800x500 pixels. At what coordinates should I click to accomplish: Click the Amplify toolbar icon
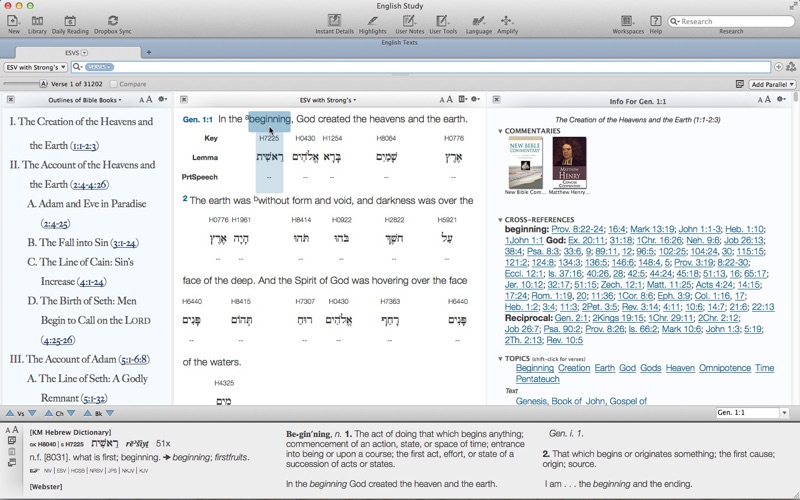pos(507,20)
